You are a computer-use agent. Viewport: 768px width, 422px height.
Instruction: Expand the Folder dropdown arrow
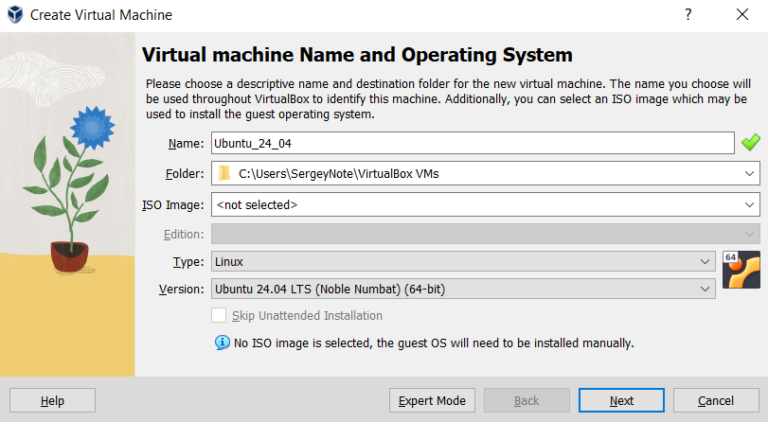(x=750, y=174)
